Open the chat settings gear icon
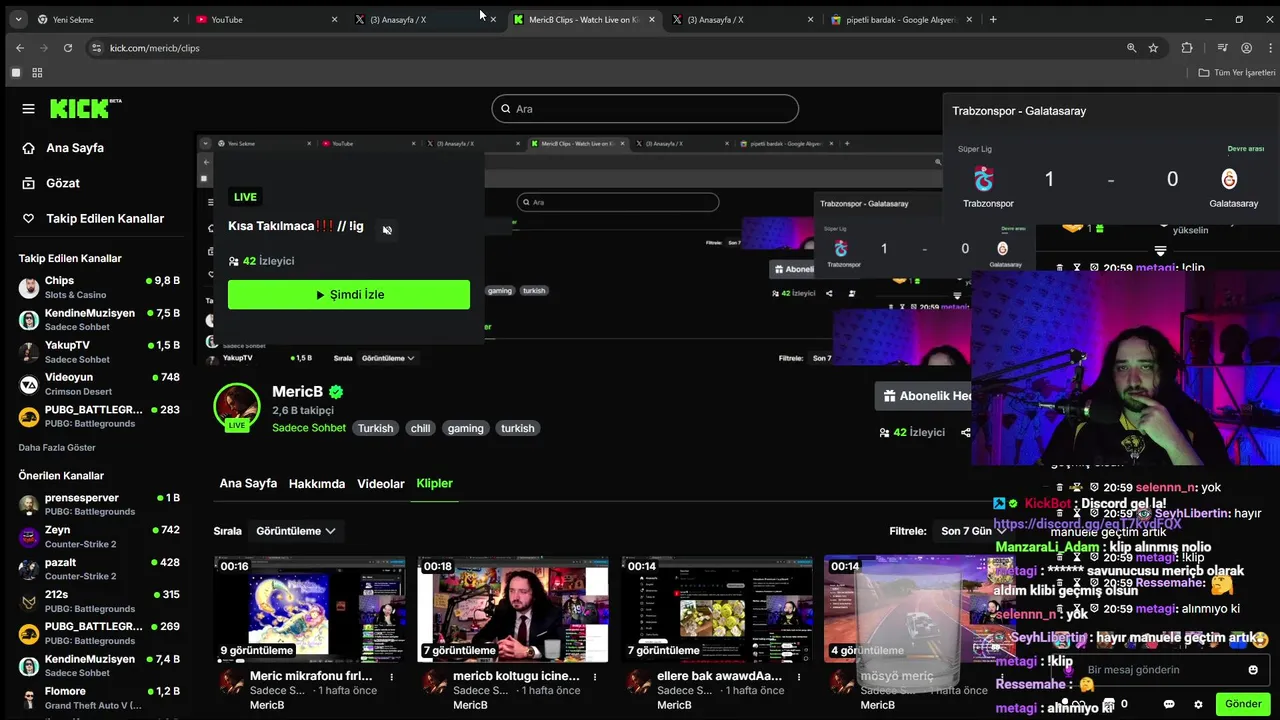 [x=1198, y=704]
